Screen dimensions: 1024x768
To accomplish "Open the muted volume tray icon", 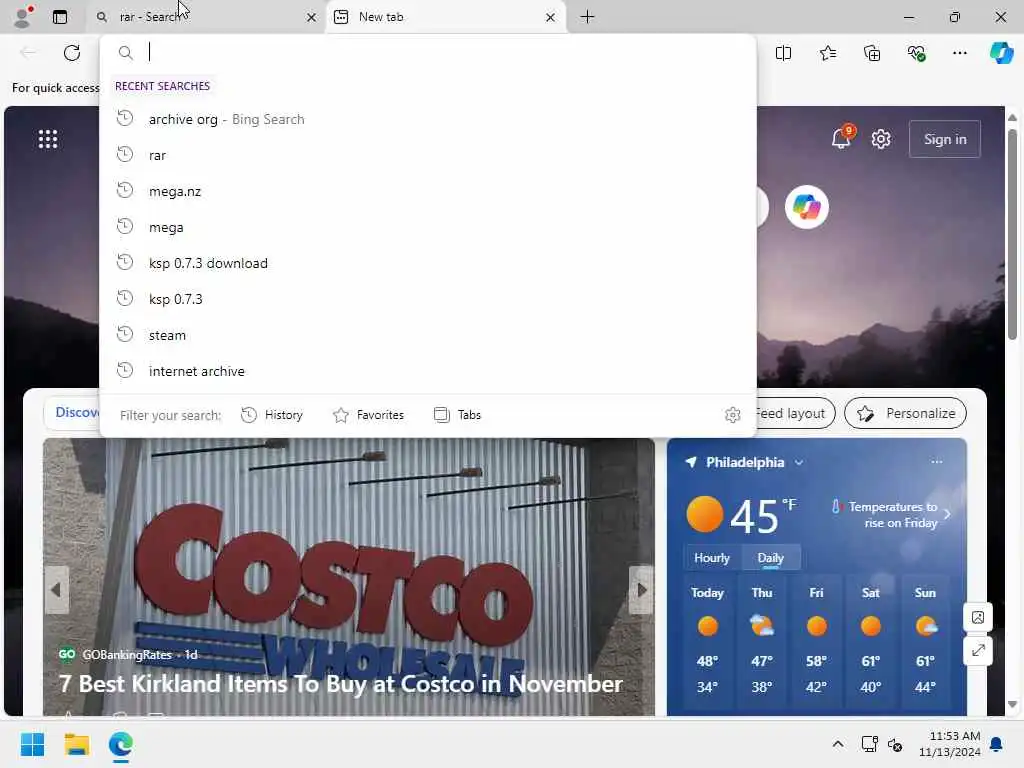I will coord(895,744).
